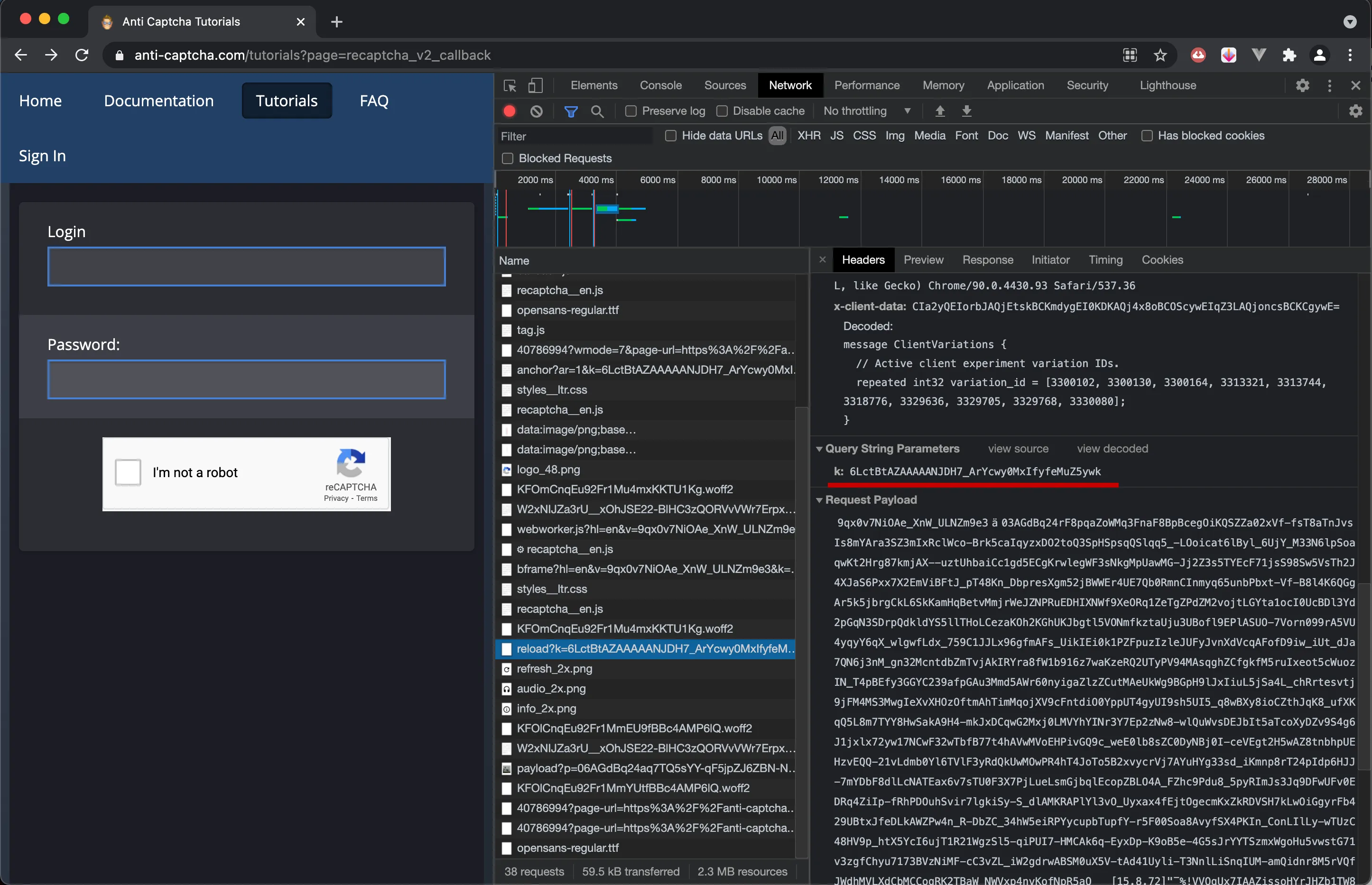Open network settings gear icon

pos(1355,111)
